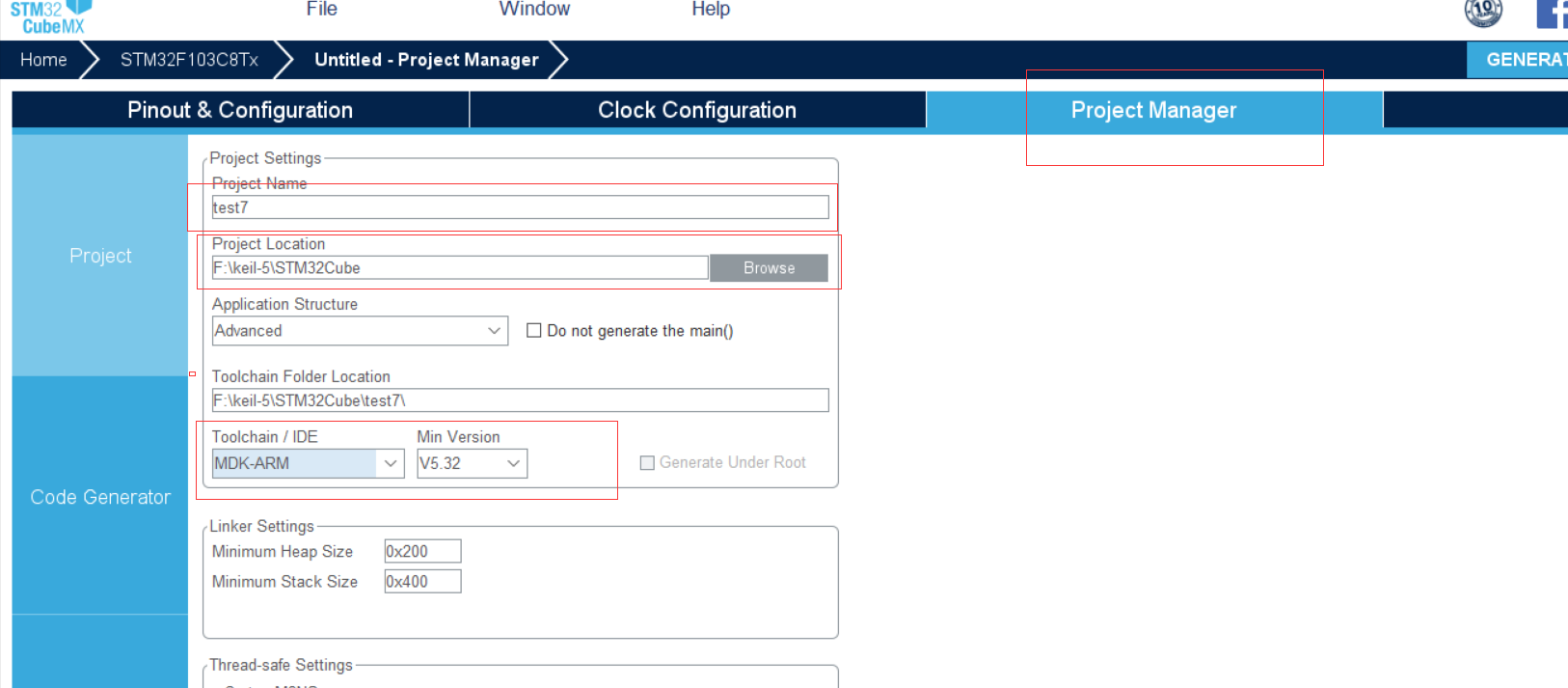This screenshot has height=688, width=1568.
Task: Switch to Pinout & Configuration tab
Action: point(240,110)
